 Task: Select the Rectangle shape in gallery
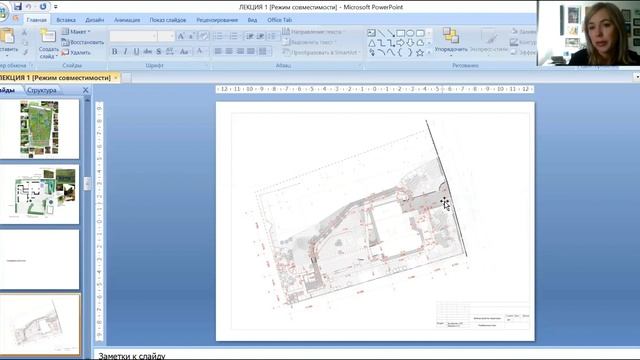click(x=400, y=33)
